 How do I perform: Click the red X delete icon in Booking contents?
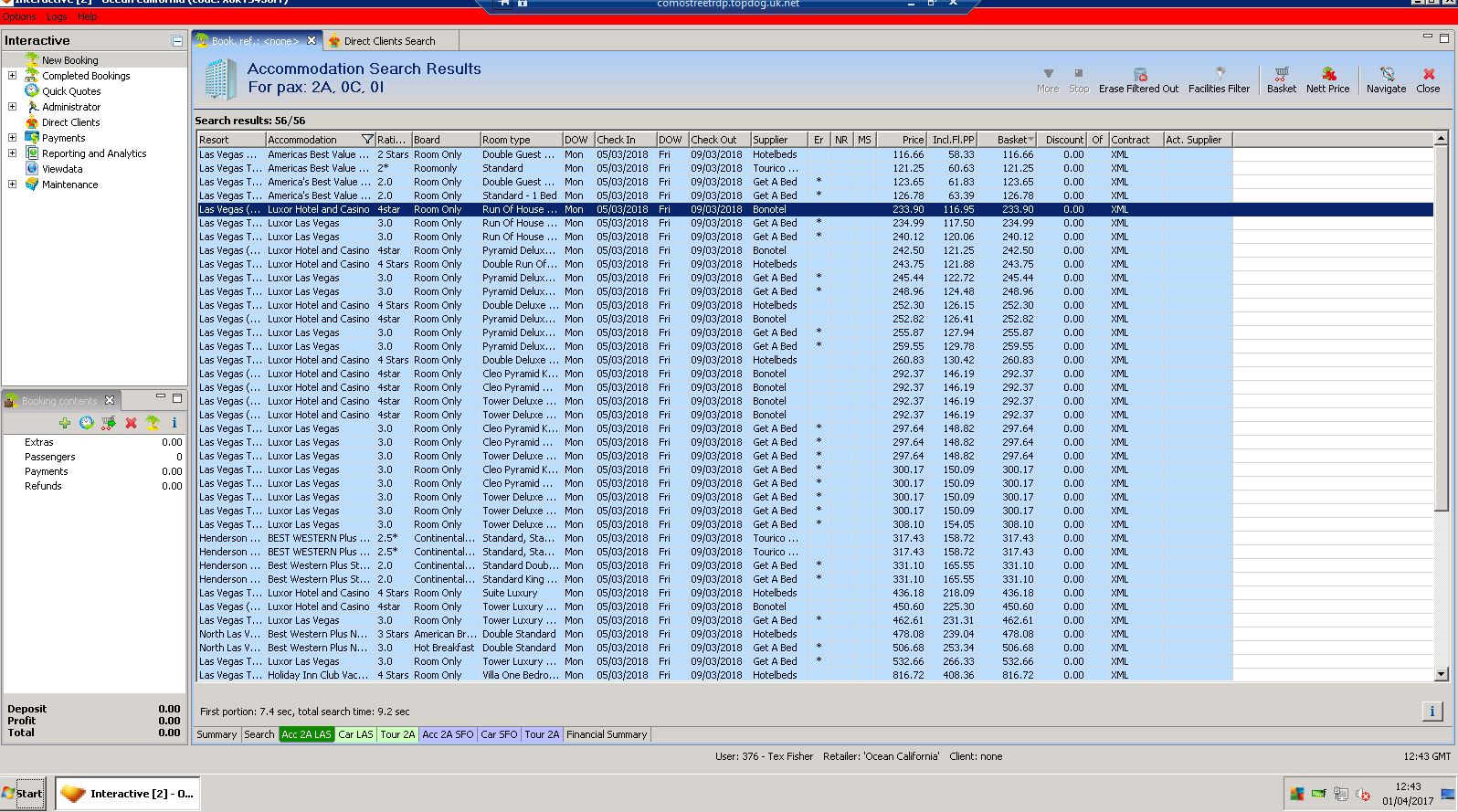[131, 423]
